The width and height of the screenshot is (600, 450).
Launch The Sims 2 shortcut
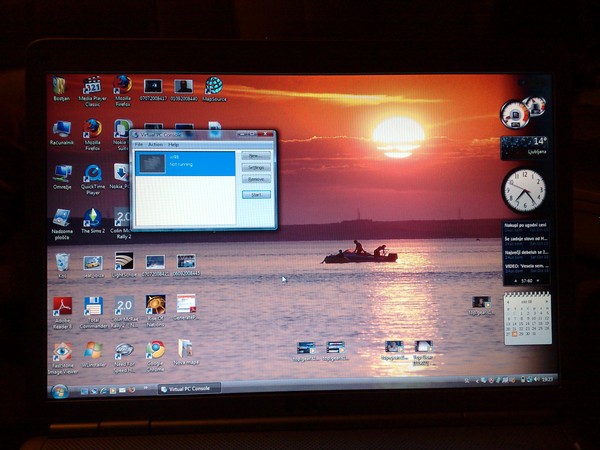[93, 221]
